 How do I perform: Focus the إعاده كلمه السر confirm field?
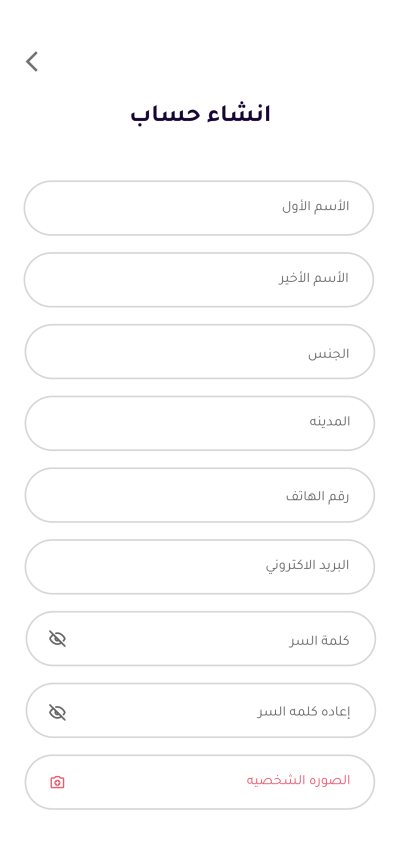pyautogui.click(x=200, y=710)
